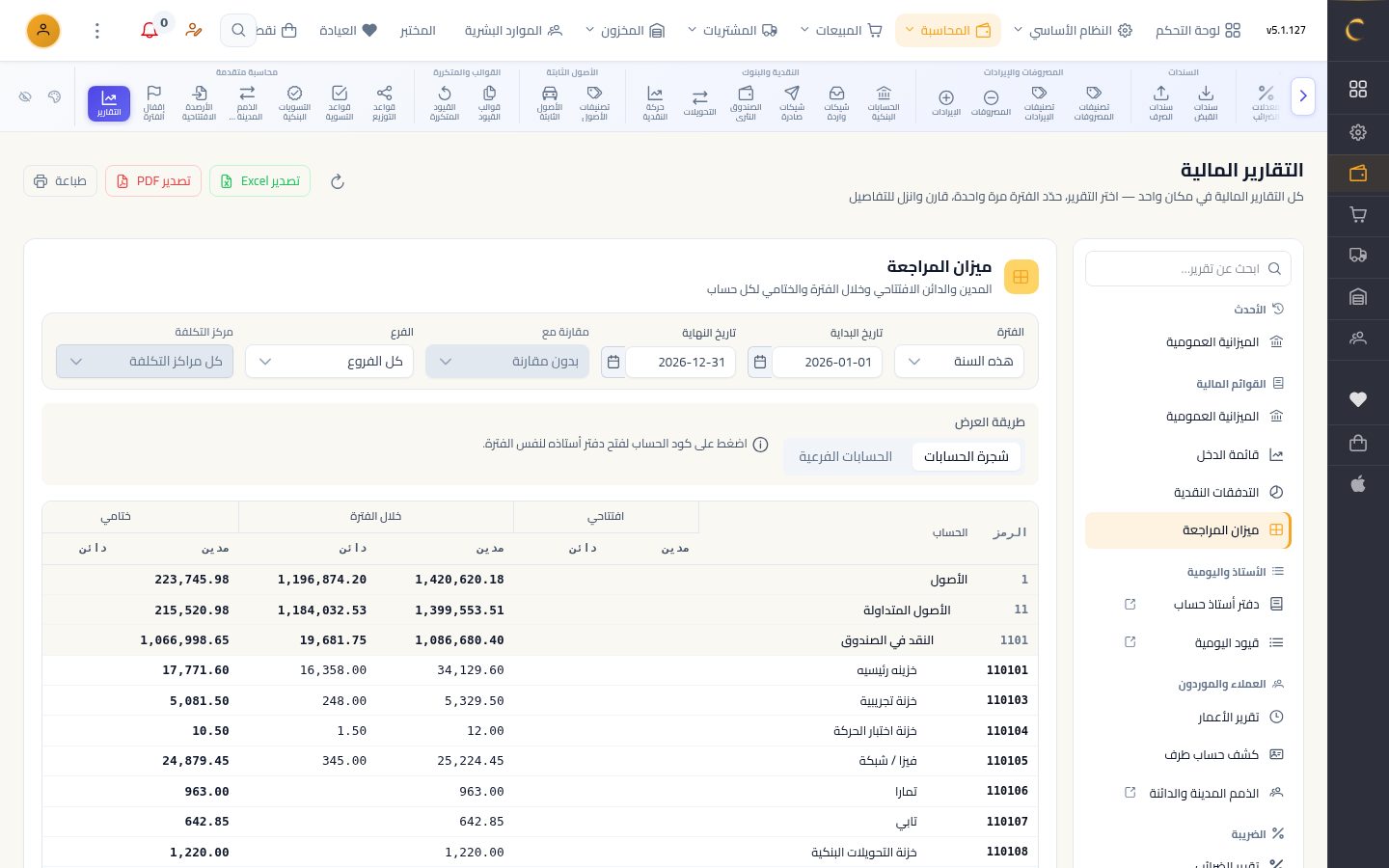
Task: Select شجرة الحسابات display mode
Action: click(966, 457)
